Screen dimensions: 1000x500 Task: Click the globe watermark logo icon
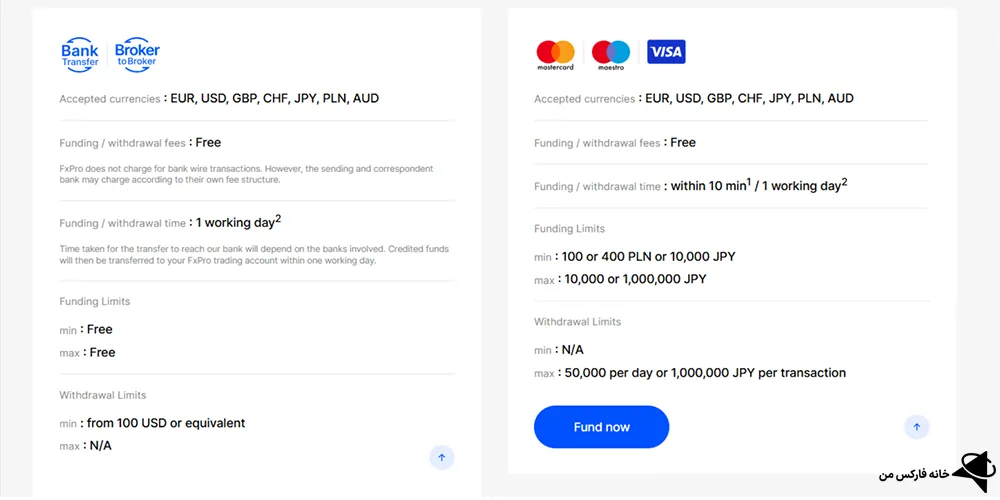tap(969, 471)
